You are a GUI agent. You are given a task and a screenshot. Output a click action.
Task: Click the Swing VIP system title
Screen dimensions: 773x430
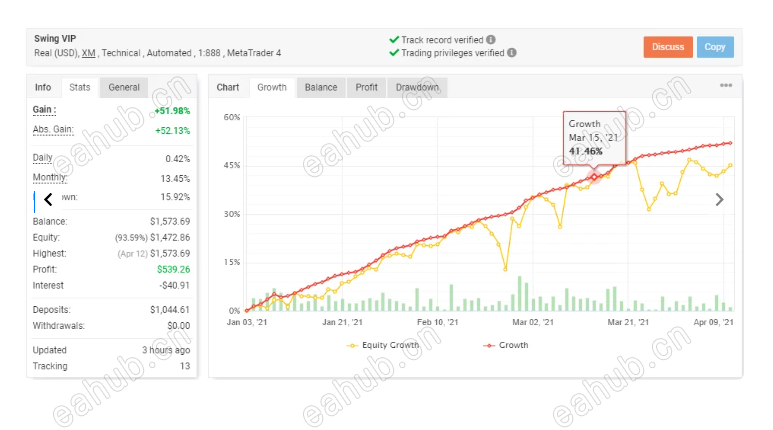pos(55,38)
